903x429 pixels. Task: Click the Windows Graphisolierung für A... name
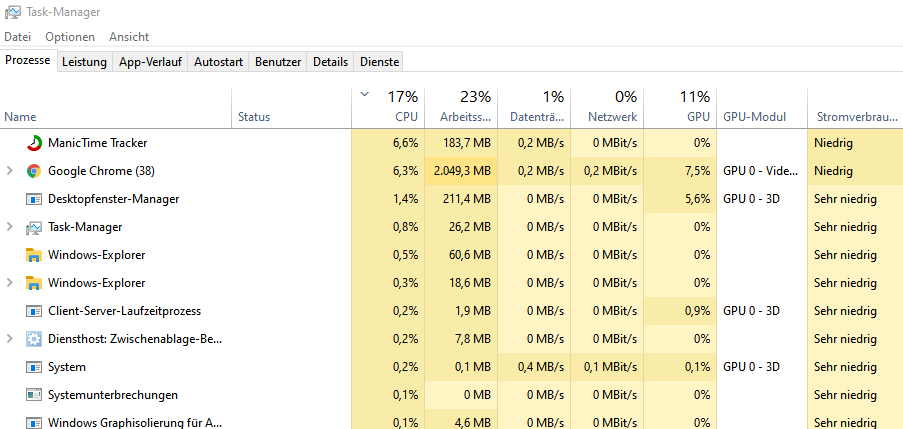(x=135, y=423)
